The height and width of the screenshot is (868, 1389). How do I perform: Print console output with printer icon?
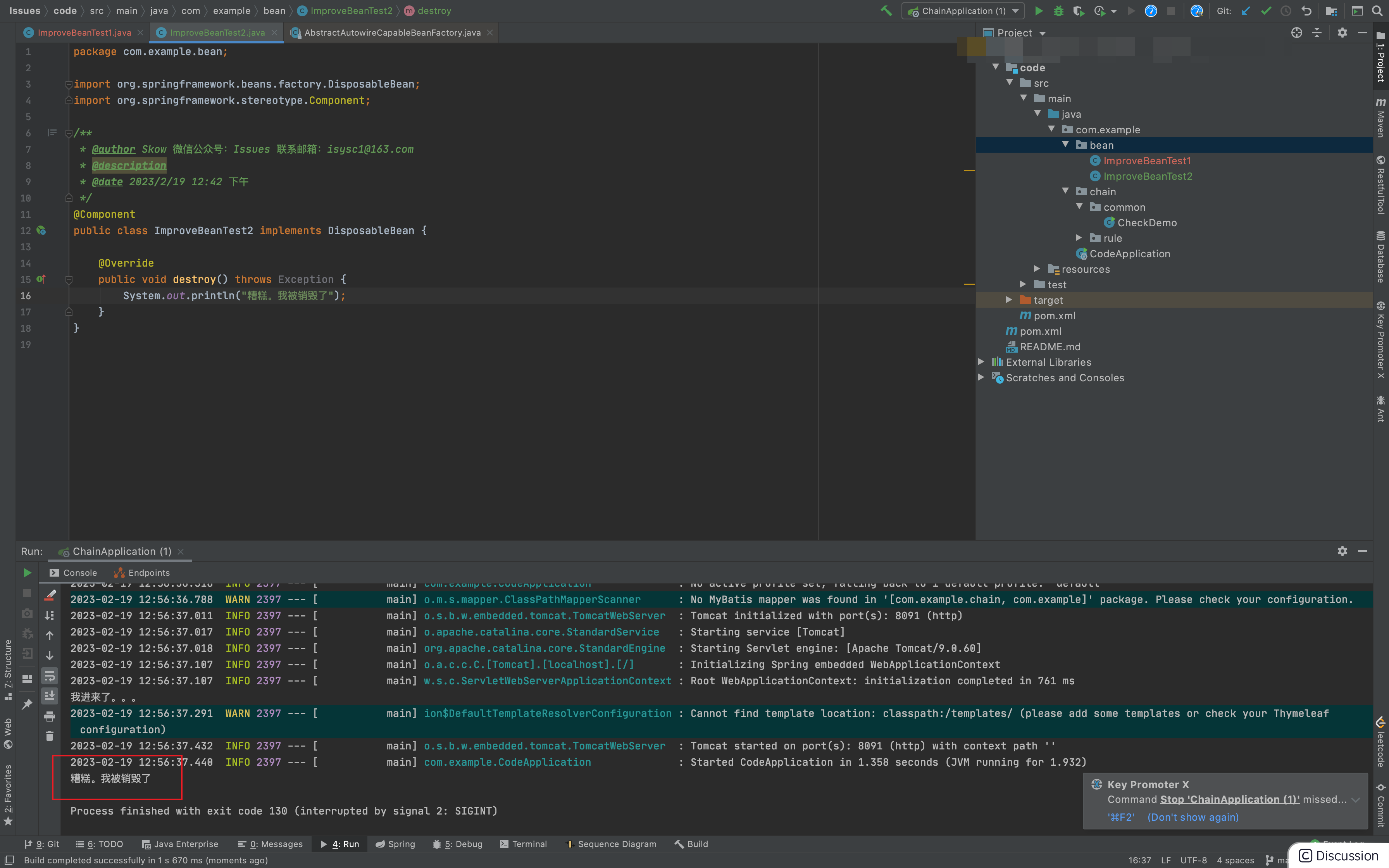50,716
